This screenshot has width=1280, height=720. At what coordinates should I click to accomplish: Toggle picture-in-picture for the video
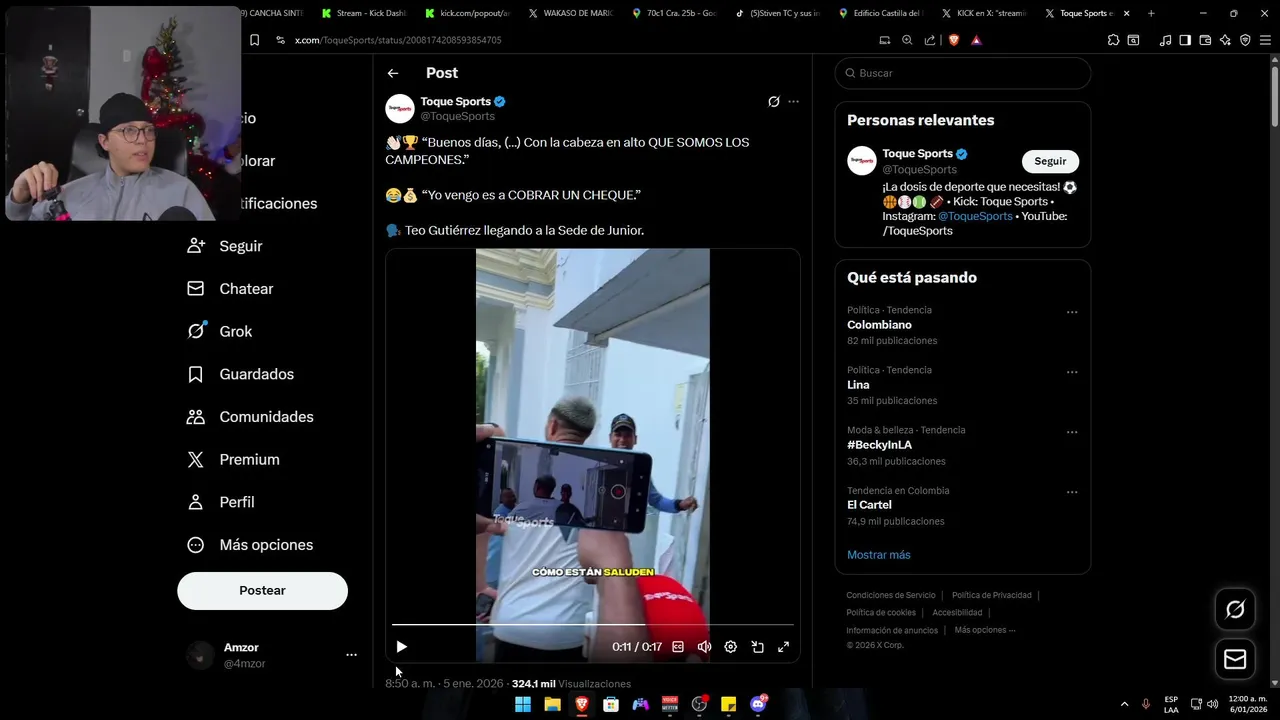(757, 647)
